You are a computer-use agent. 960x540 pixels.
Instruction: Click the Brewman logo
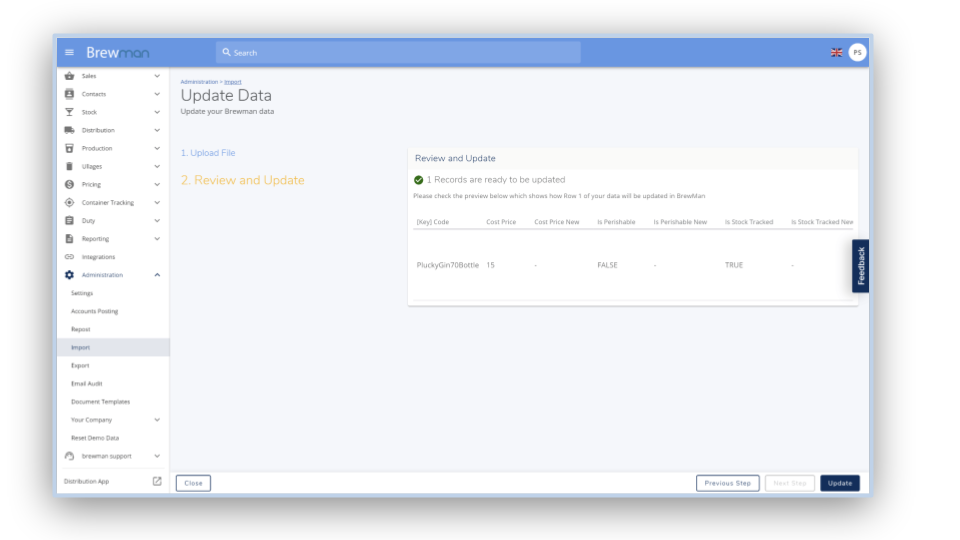coord(118,53)
